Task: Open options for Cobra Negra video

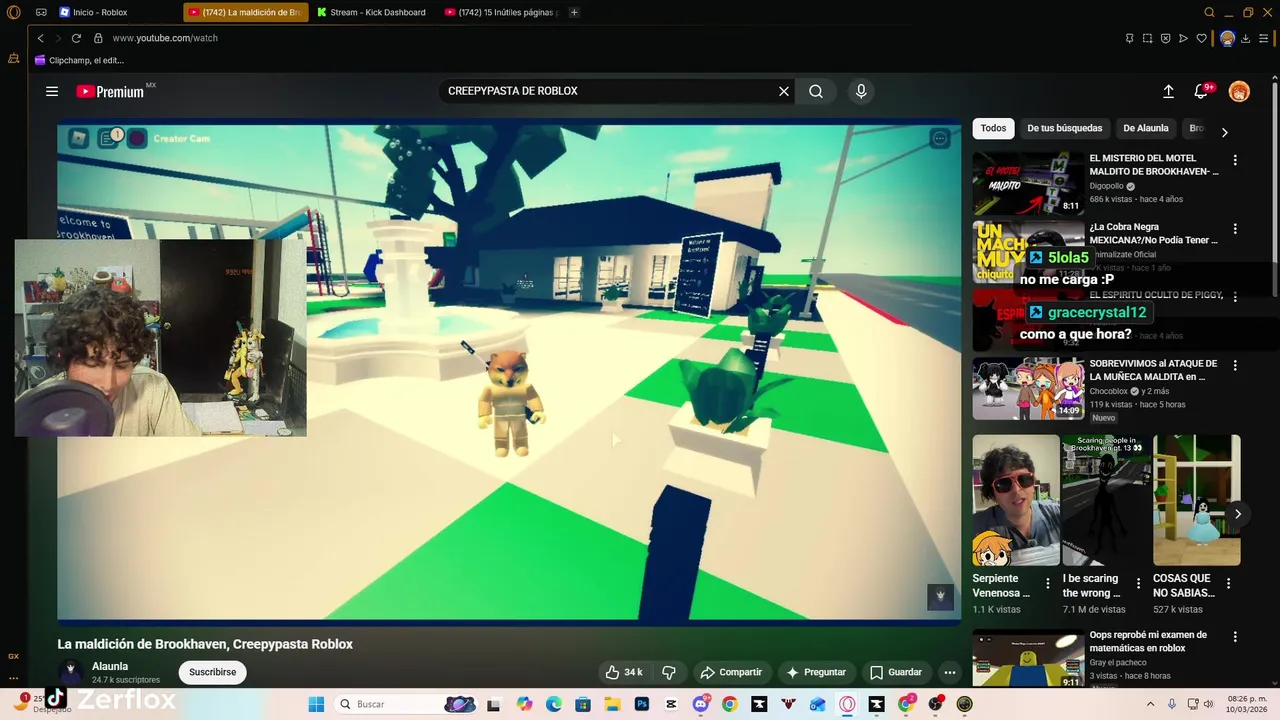Action: click(x=1235, y=229)
